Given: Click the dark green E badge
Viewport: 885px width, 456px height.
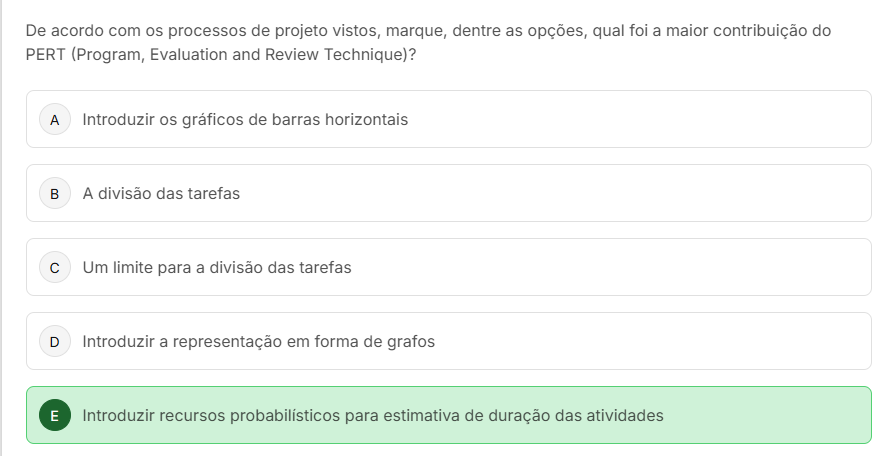Looking at the screenshot, I should pyautogui.click(x=55, y=415).
